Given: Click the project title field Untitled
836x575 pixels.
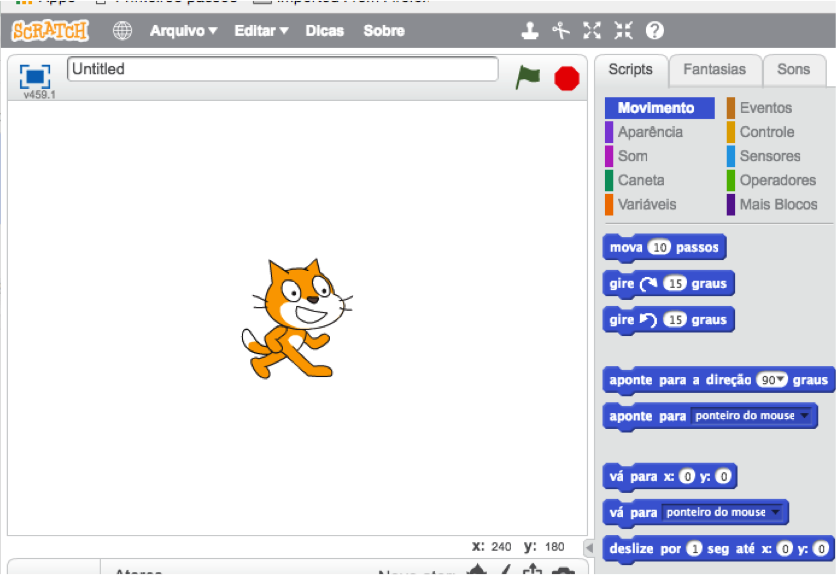Looking at the screenshot, I should click(x=283, y=69).
